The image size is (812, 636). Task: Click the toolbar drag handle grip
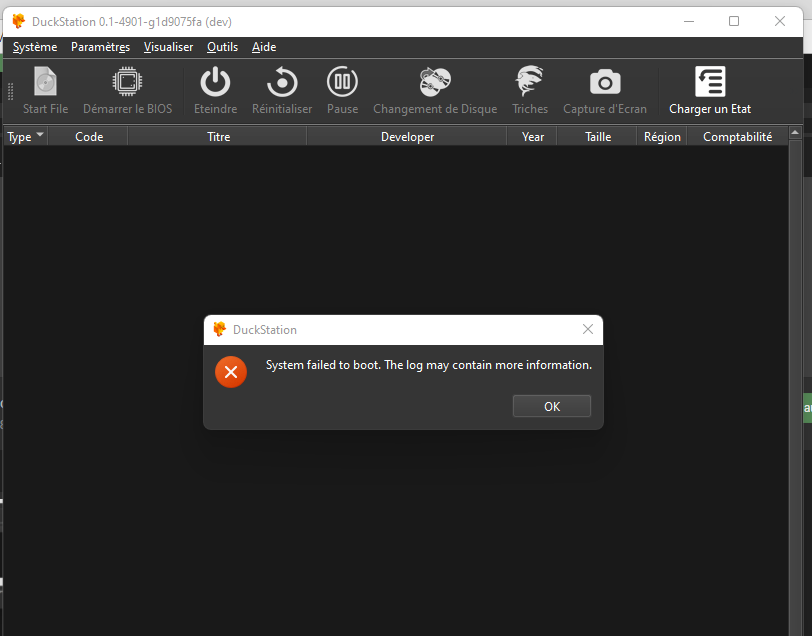(10, 91)
